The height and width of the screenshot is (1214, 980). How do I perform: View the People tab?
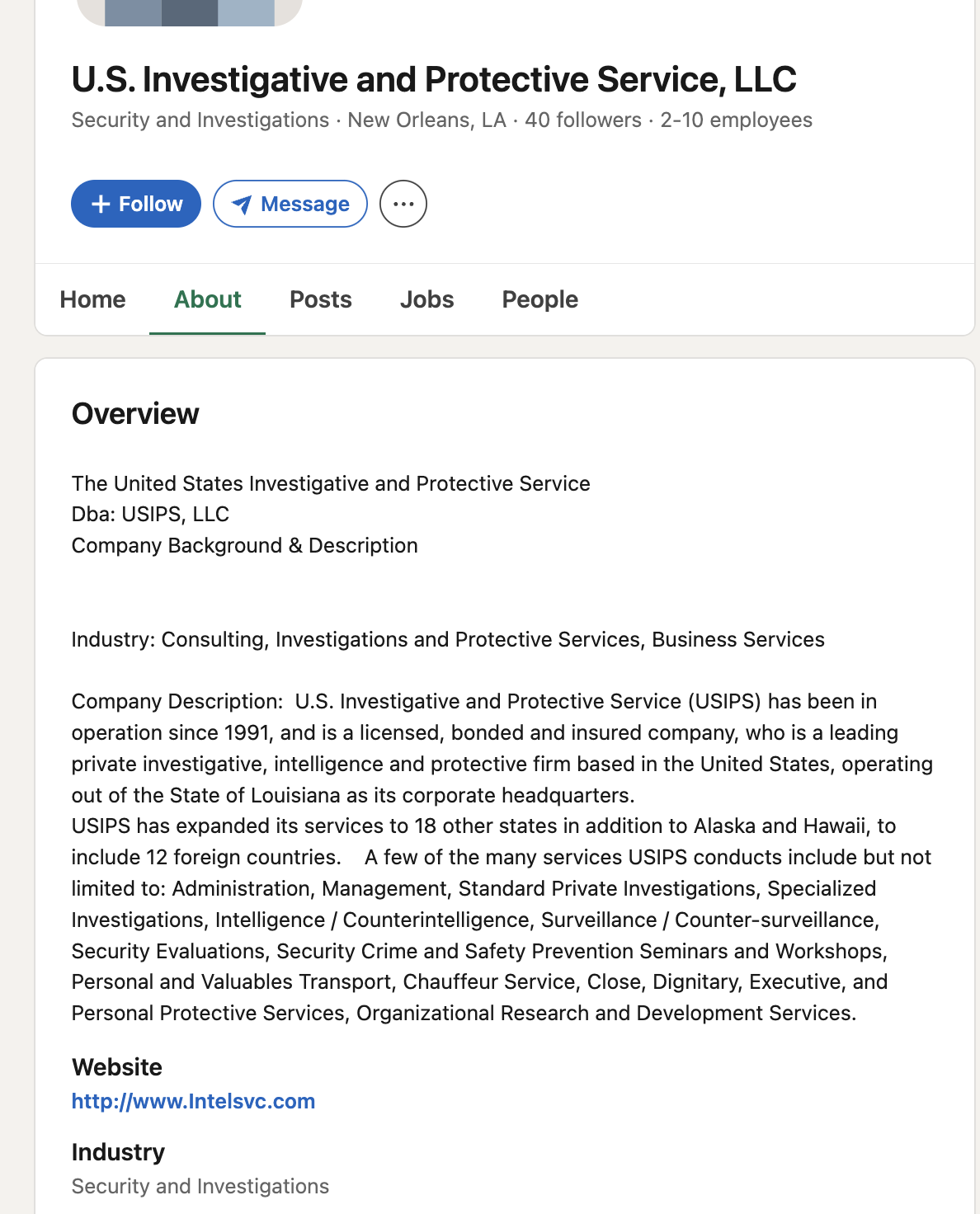(539, 299)
